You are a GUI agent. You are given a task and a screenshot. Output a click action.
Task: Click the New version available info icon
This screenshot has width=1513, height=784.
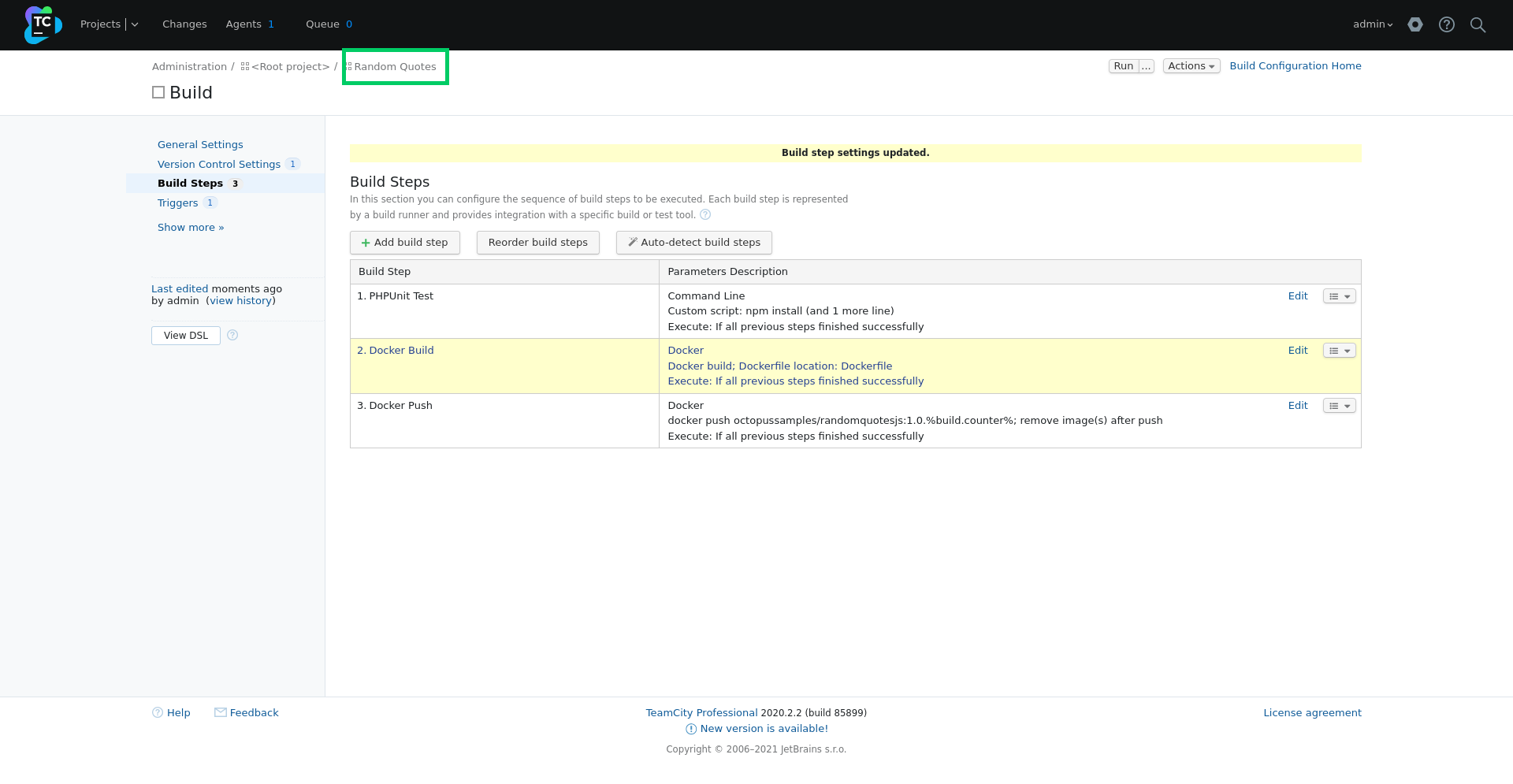[x=691, y=729]
